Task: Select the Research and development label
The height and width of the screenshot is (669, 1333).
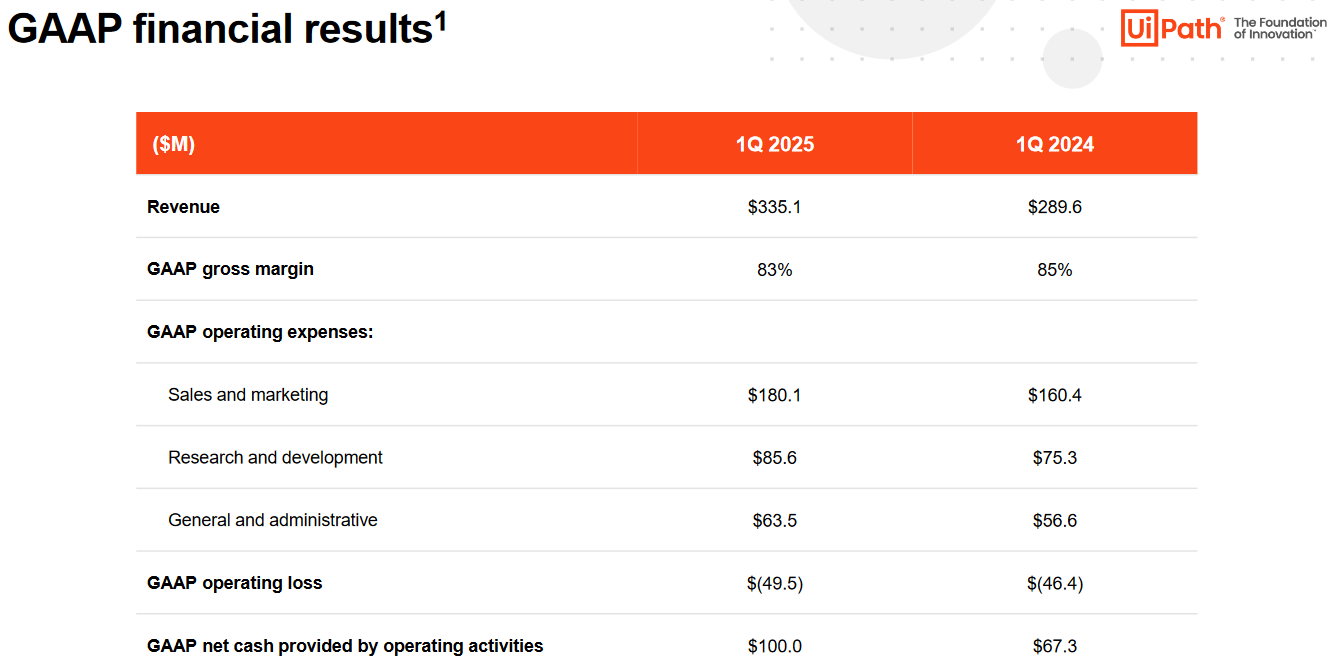Action: 275,457
